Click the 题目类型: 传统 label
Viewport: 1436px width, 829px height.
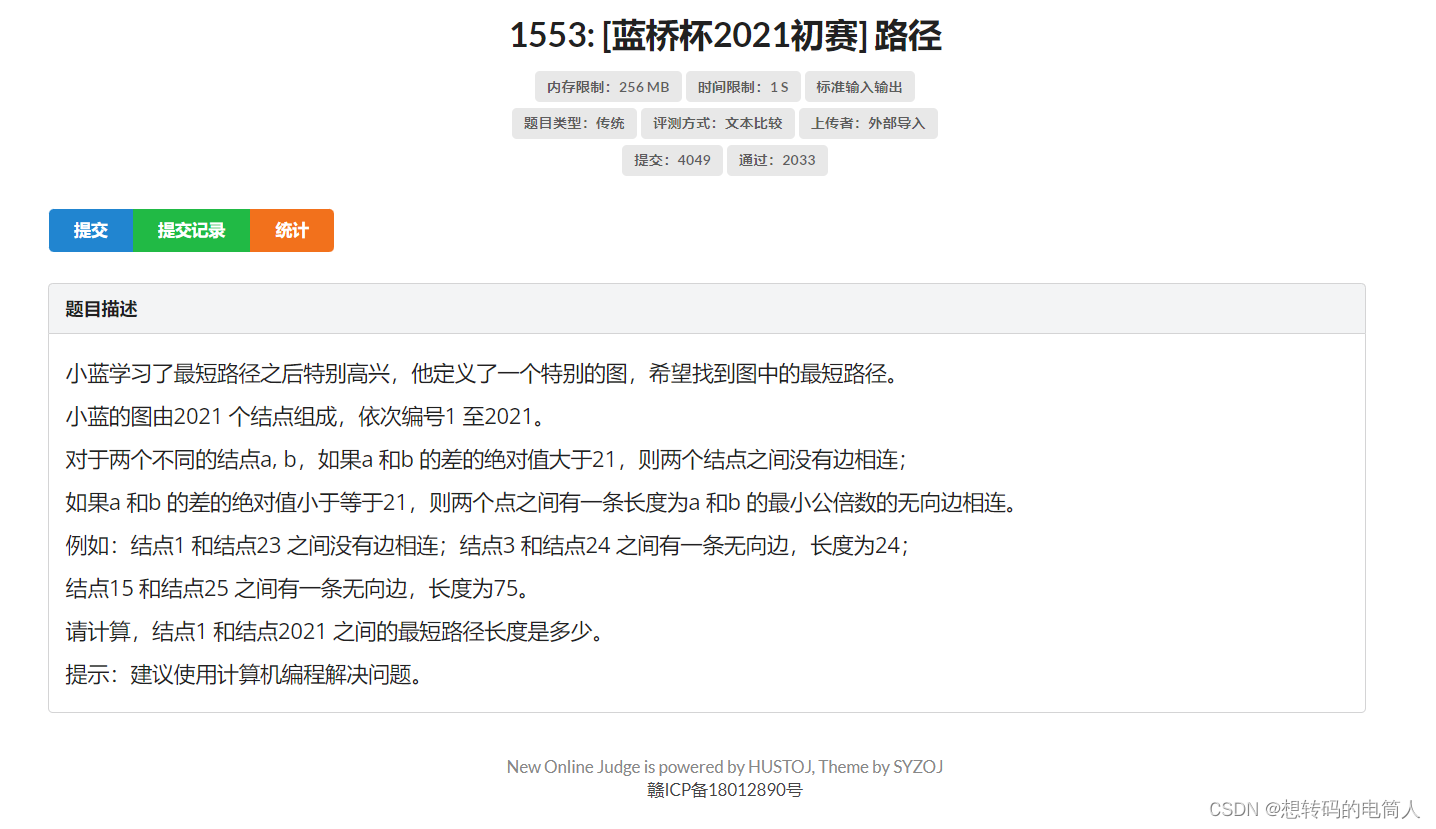[x=574, y=123]
